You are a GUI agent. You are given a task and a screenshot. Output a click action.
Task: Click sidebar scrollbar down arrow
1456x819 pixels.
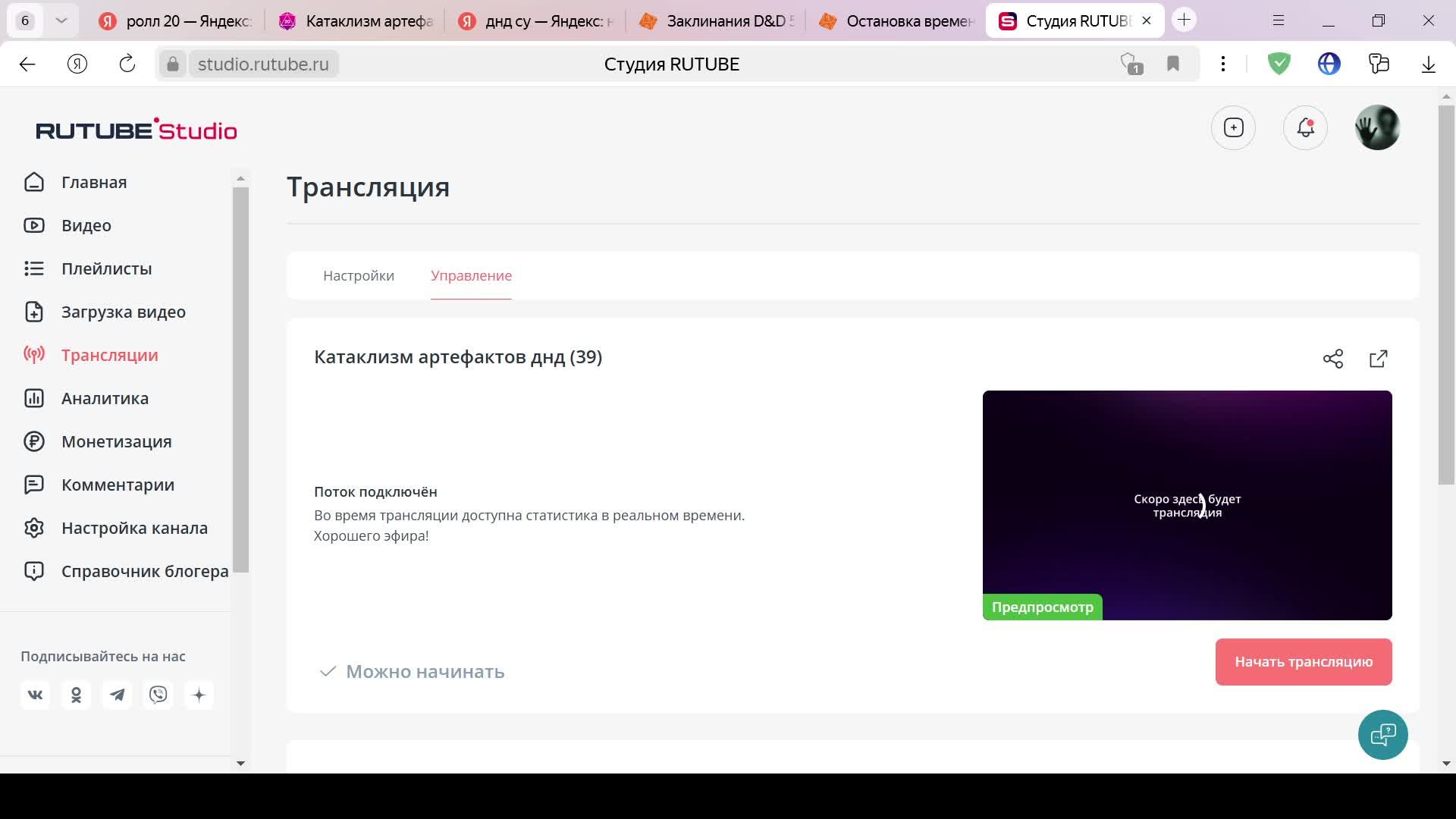pyautogui.click(x=240, y=763)
